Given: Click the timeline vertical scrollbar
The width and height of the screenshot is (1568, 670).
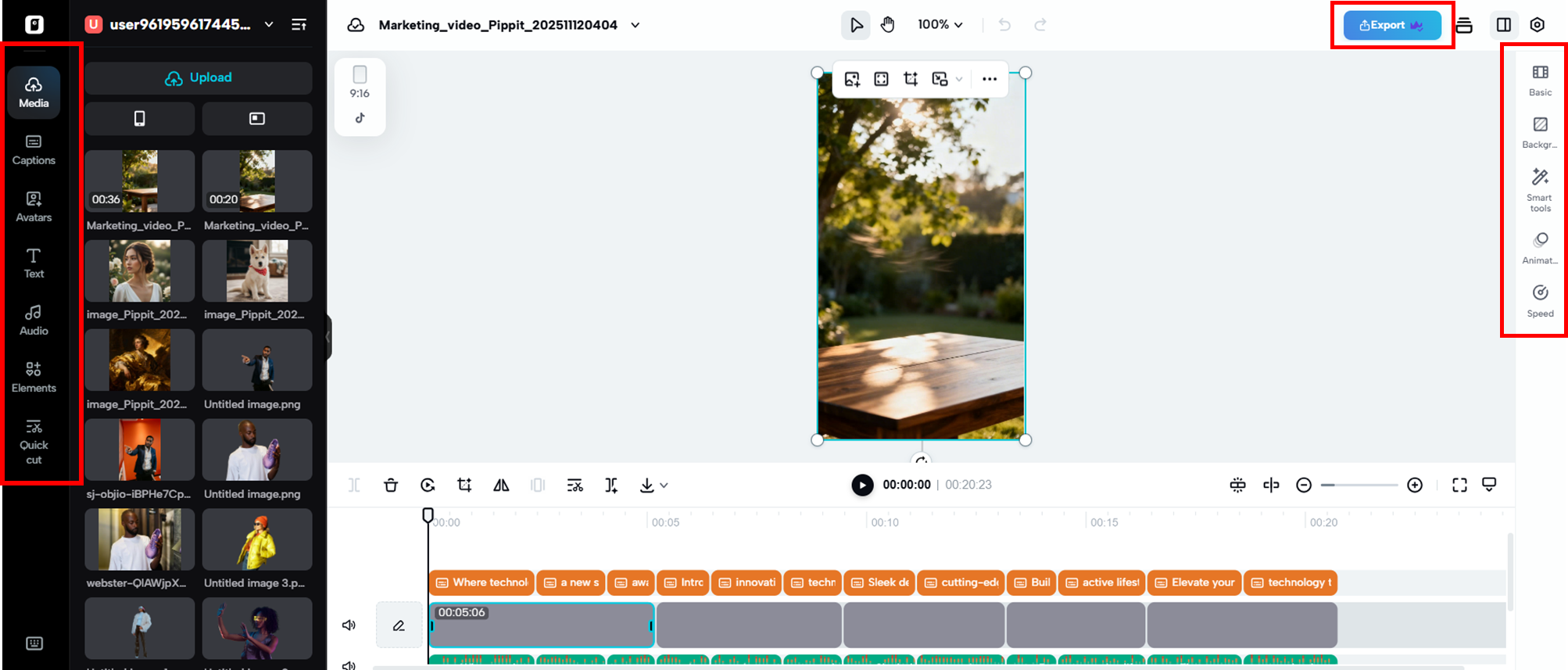Looking at the screenshot, I should 1510,571.
